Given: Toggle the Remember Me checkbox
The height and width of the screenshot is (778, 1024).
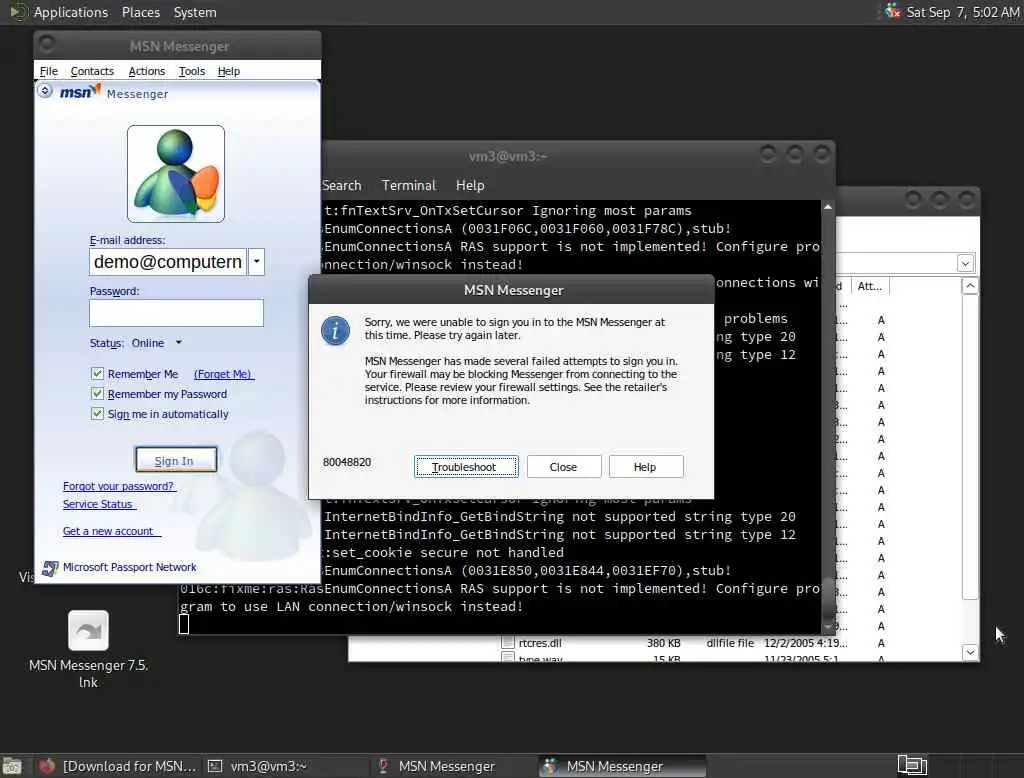Looking at the screenshot, I should (x=97, y=374).
